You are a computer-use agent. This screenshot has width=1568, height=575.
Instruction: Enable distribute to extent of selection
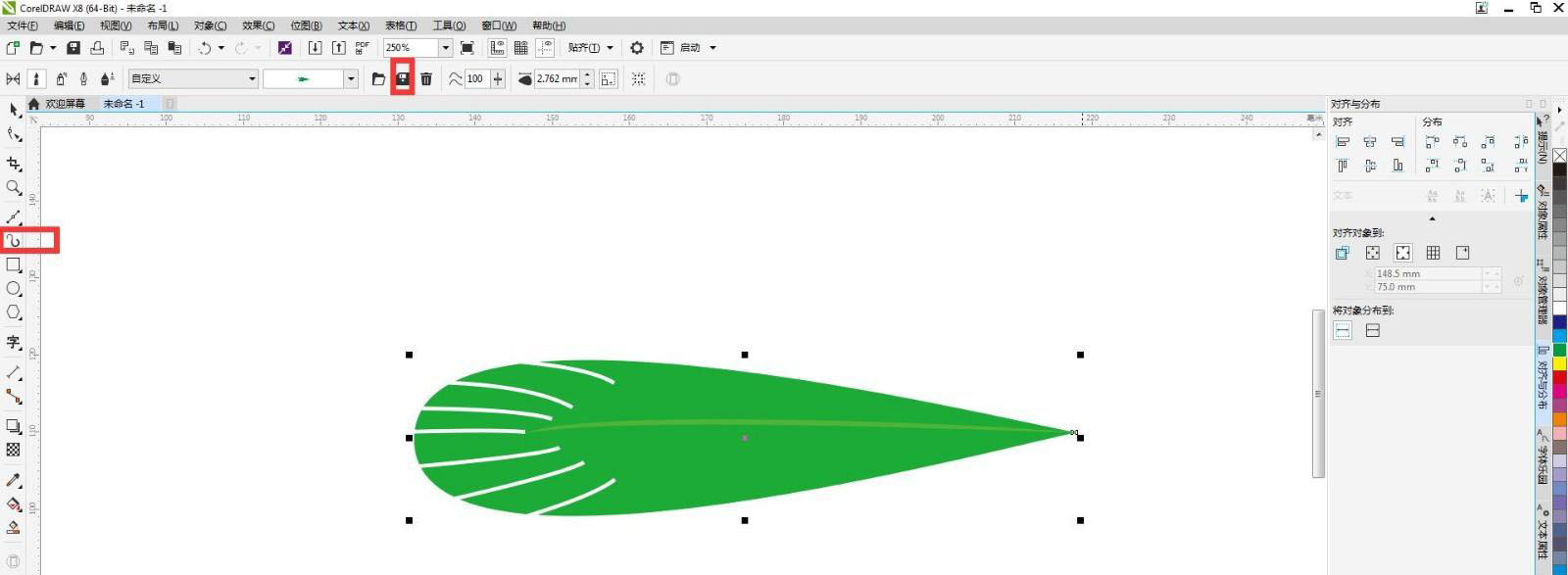click(x=1343, y=330)
